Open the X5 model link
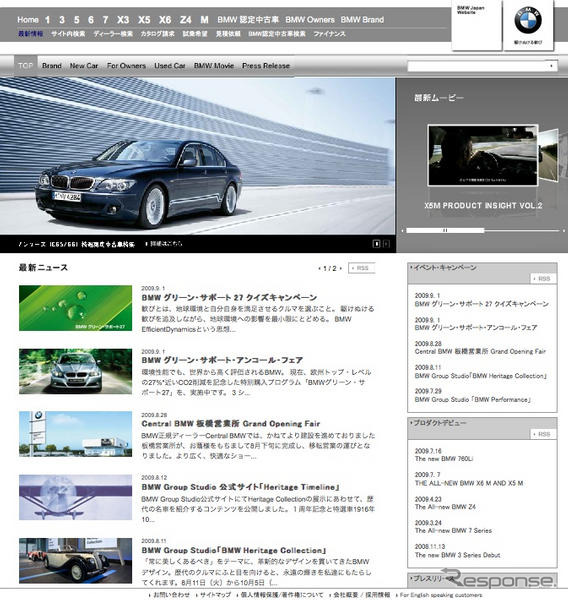The width and height of the screenshot is (568, 600). pyautogui.click(x=144, y=20)
